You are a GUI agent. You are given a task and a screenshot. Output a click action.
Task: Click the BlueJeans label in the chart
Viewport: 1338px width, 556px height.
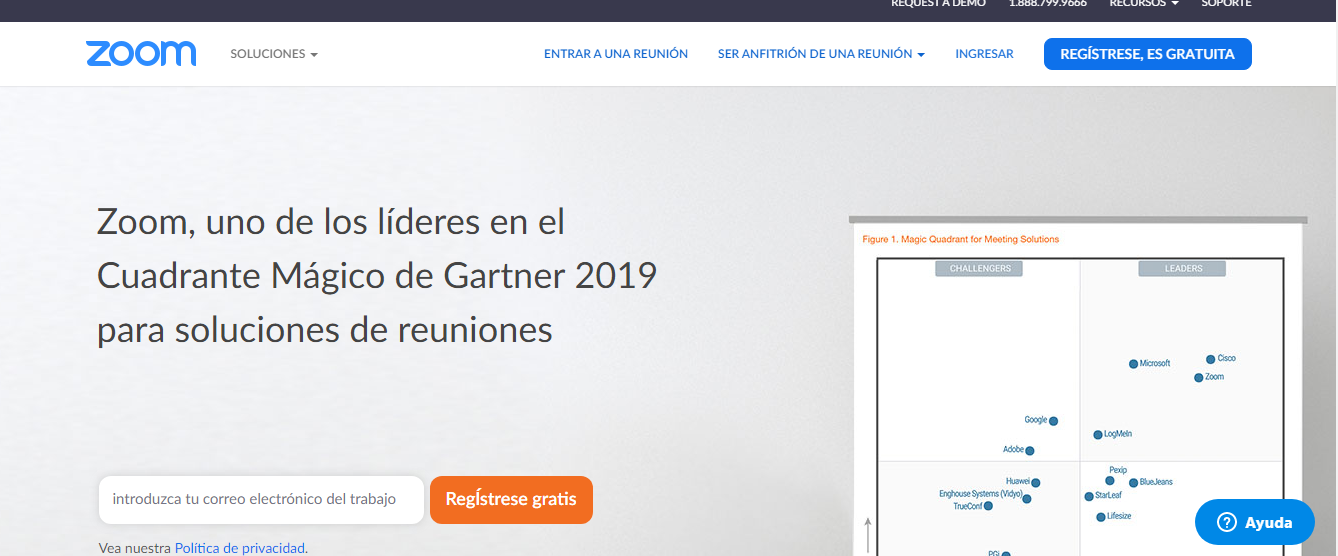1156,482
